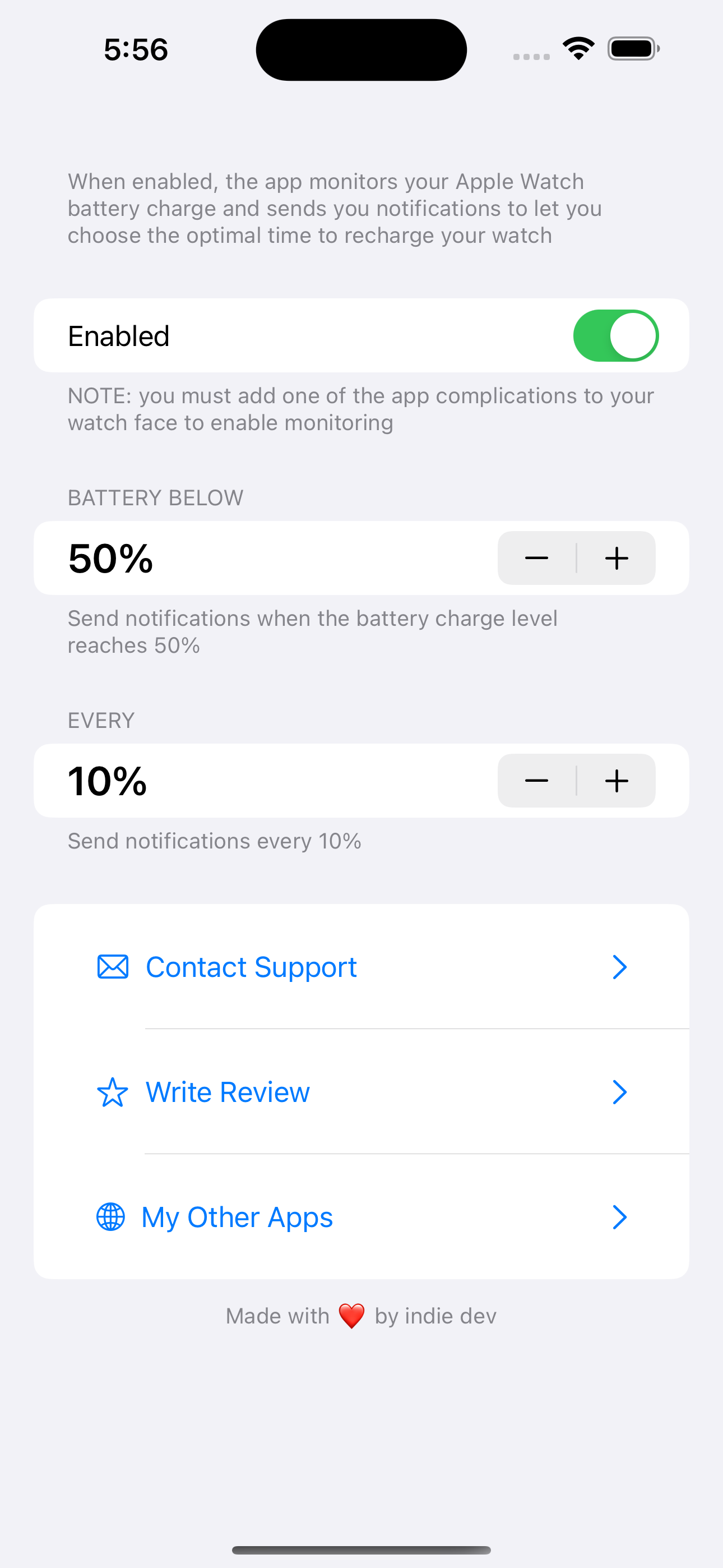Tap the cellular signal dots icon
The height and width of the screenshot is (1568, 723).
[x=531, y=57]
